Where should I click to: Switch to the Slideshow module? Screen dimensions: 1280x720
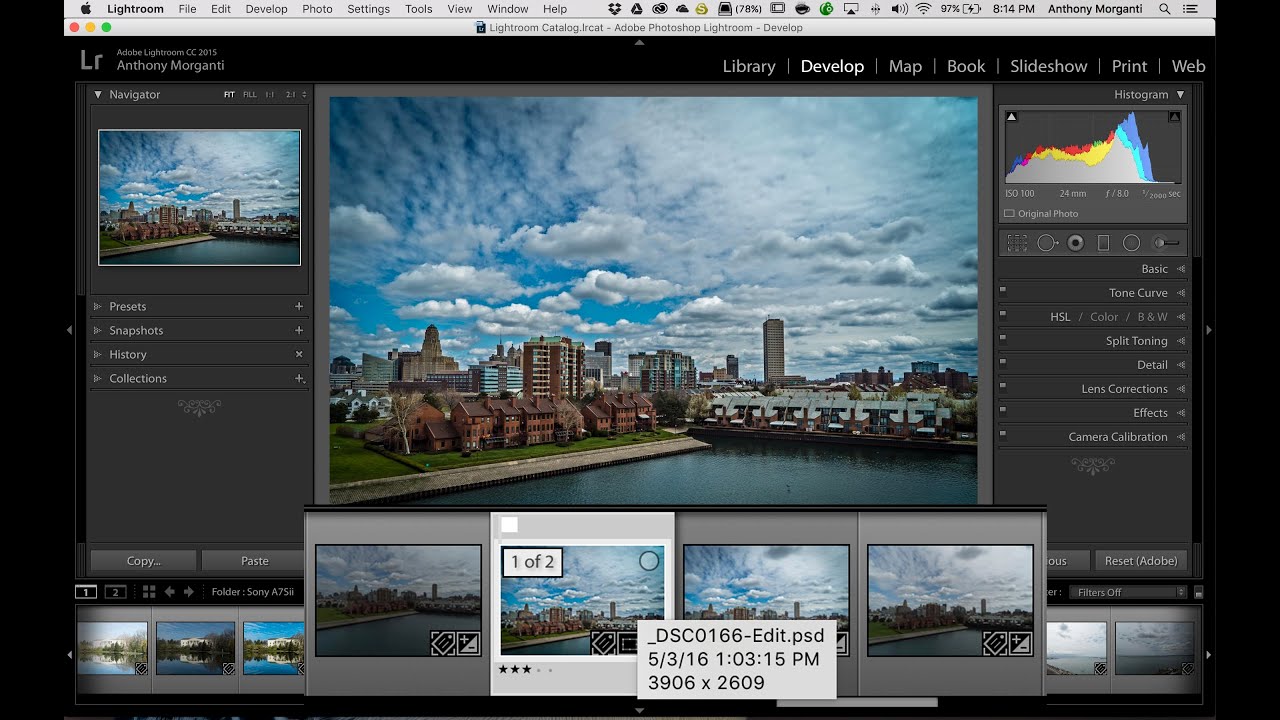click(1048, 66)
